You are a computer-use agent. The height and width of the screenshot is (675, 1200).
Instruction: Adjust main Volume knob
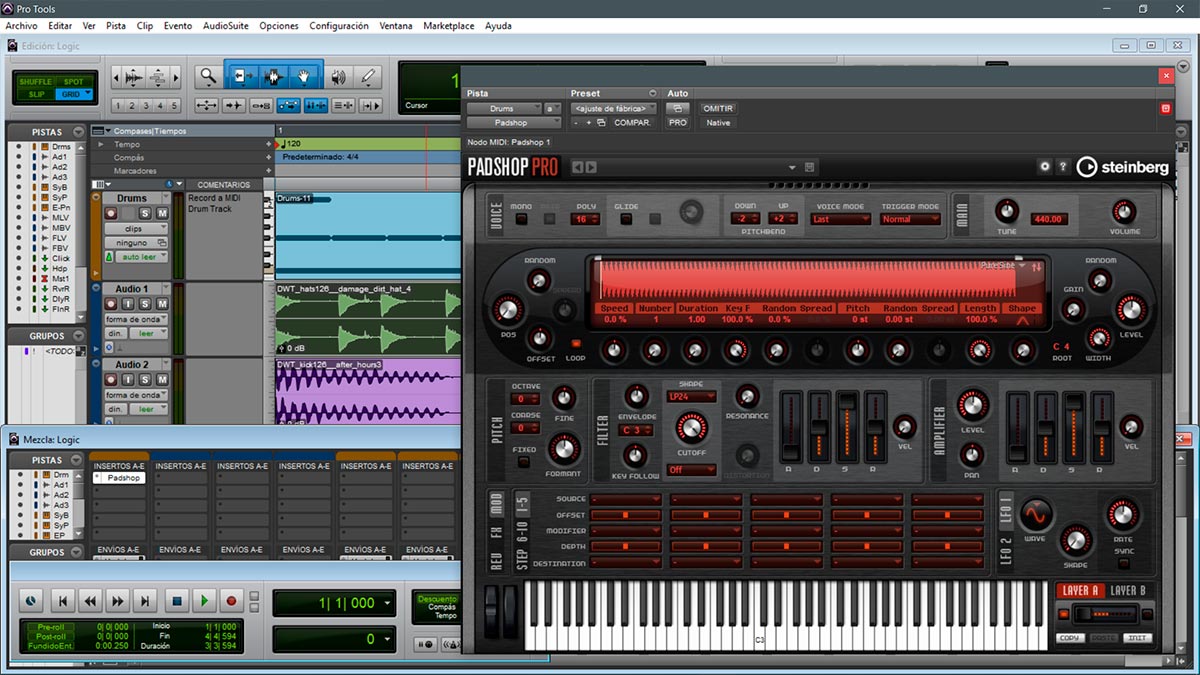click(1123, 212)
